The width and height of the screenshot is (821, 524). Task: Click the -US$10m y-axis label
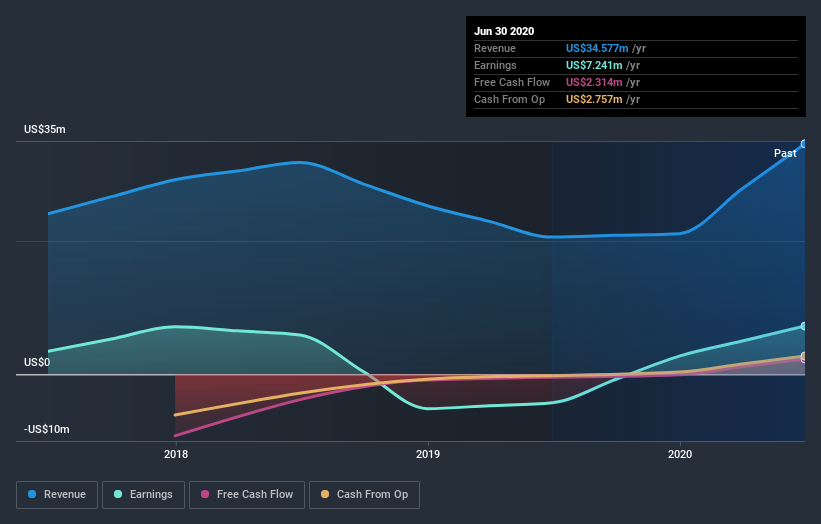click(47, 429)
